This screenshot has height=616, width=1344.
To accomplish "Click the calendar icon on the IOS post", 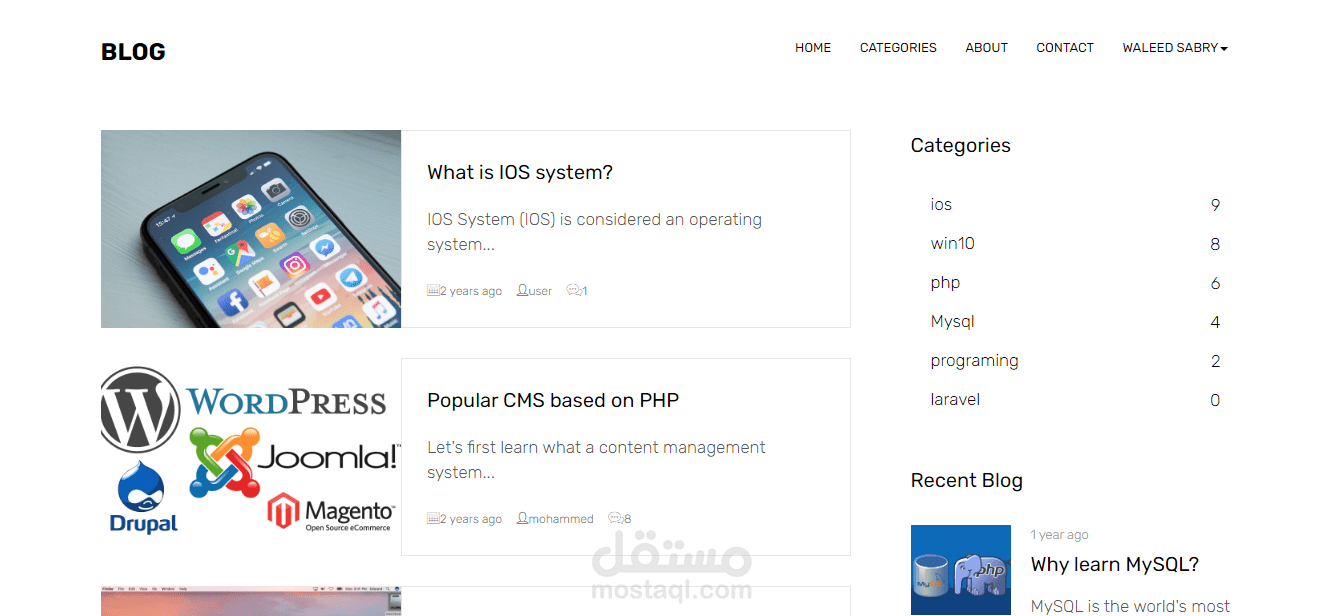I will (x=433, y=291).
